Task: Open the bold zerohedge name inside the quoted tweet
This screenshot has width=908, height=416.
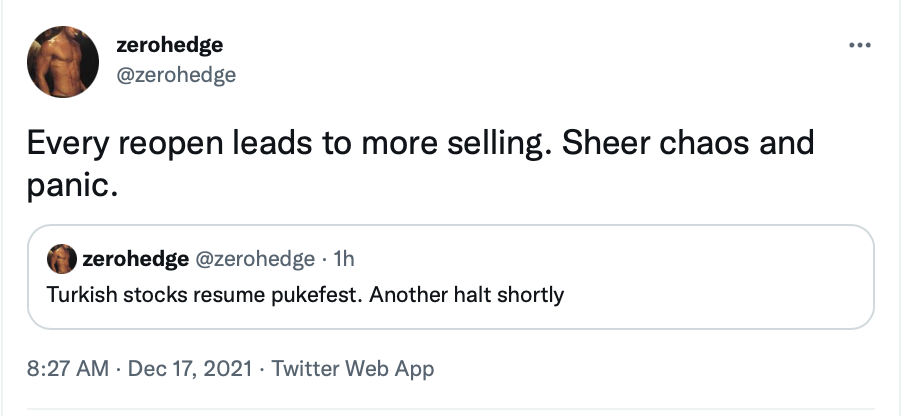Action: 136,259
